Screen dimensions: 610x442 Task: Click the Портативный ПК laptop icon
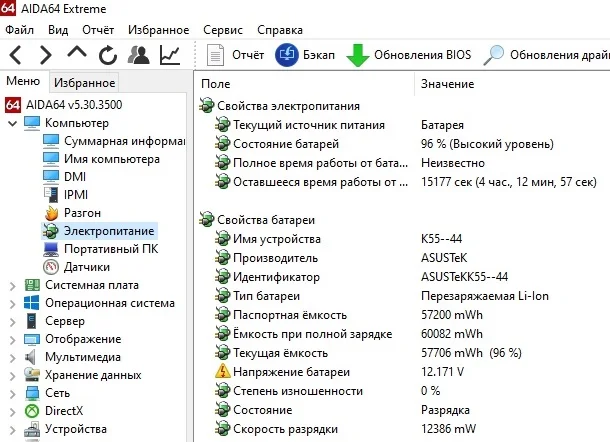51,249
